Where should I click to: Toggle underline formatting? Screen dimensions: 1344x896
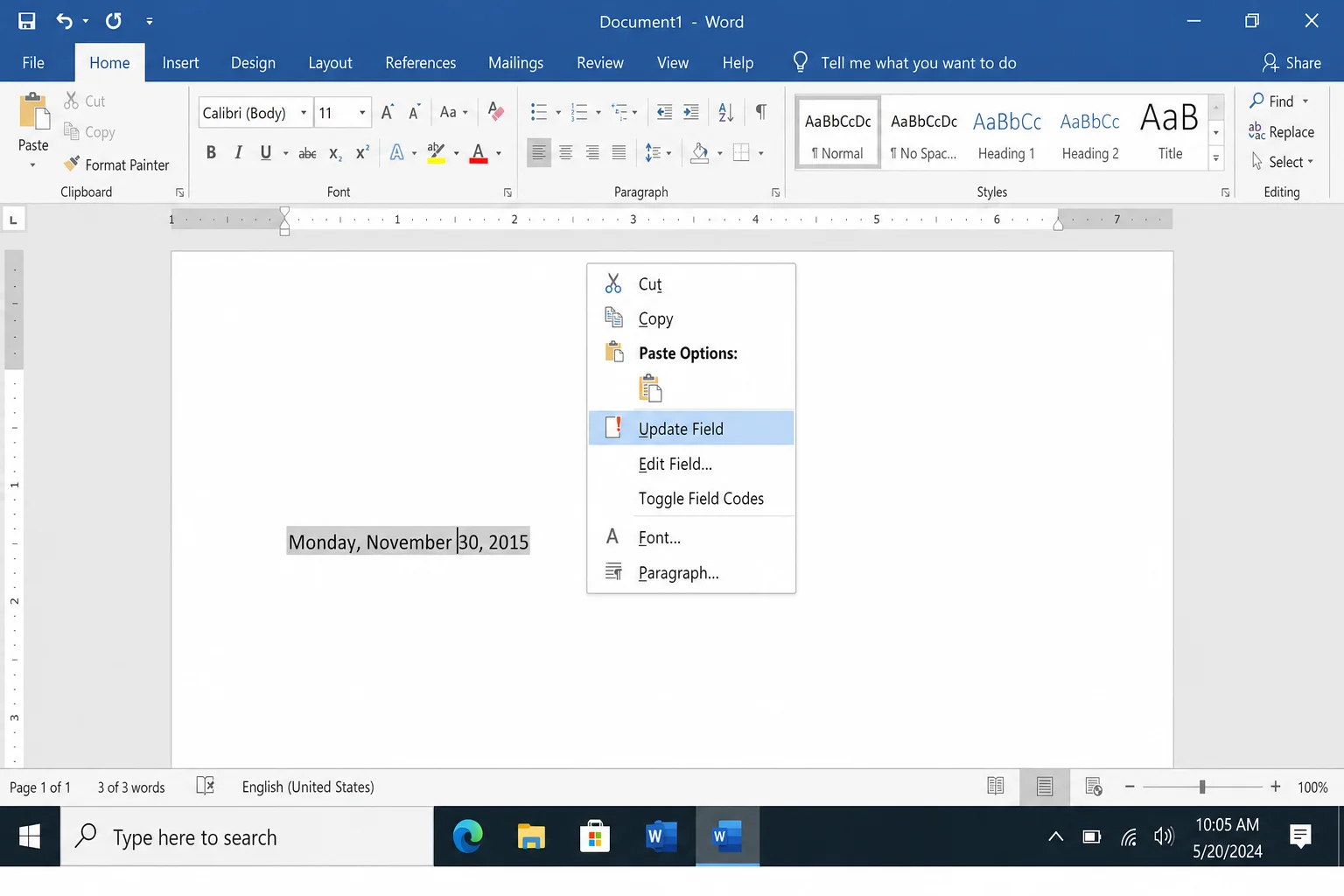pos(266,153)
